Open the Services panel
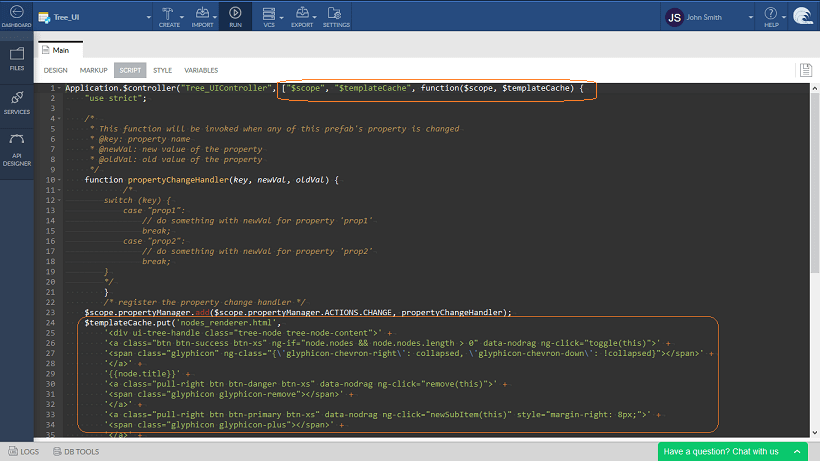Image resolution: width=820 pixels, height=461 pixels. click(17, 103)
